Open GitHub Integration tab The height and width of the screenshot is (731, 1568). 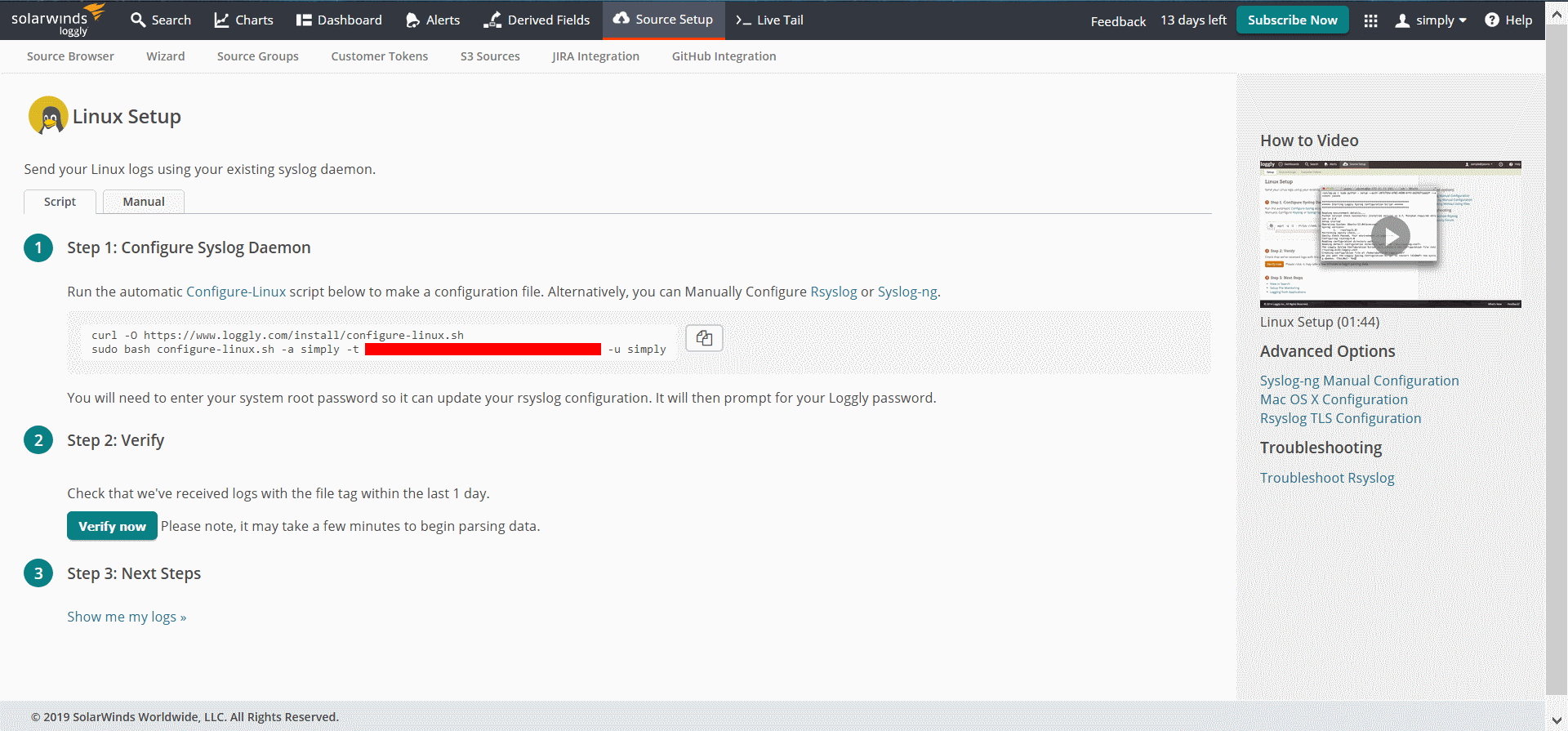(724, 56)
